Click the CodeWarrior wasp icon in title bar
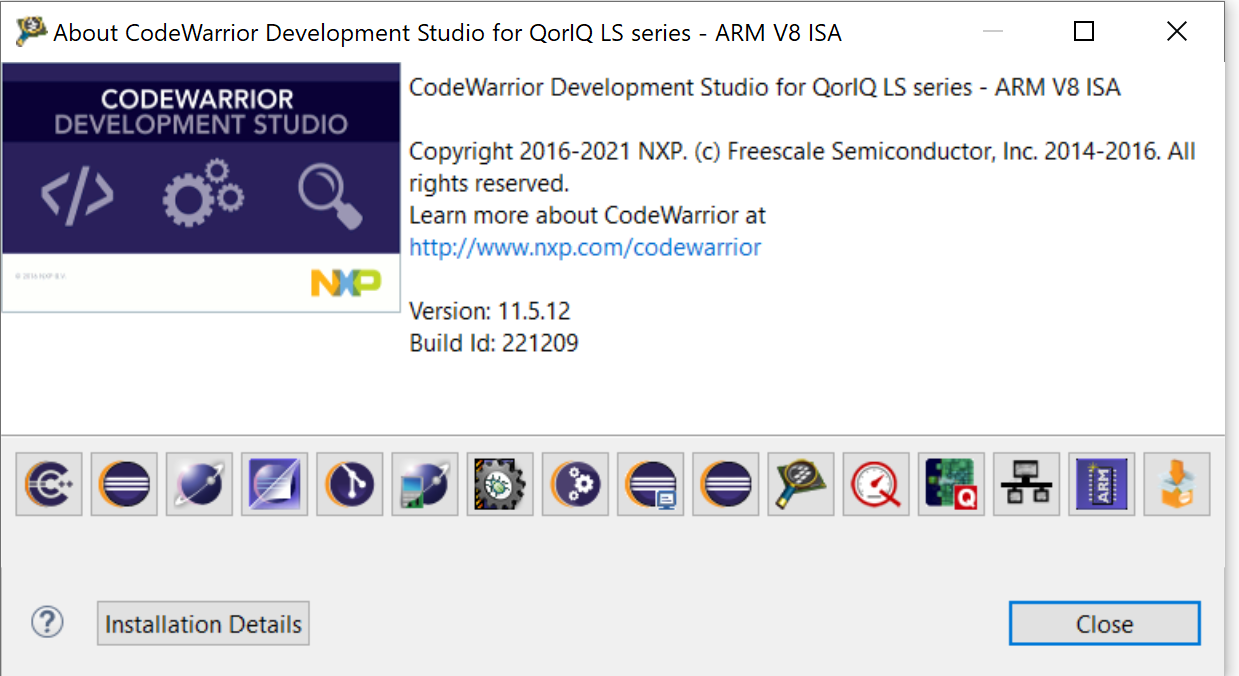 pos(30,30)
